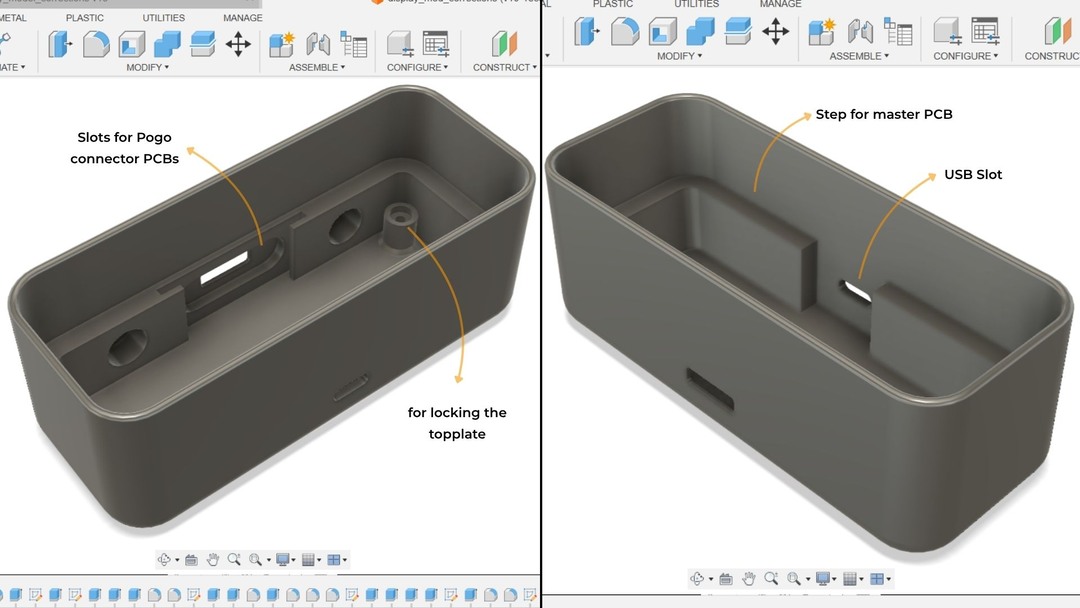
Task: Click New Component icon in right window
Action: 822,32
